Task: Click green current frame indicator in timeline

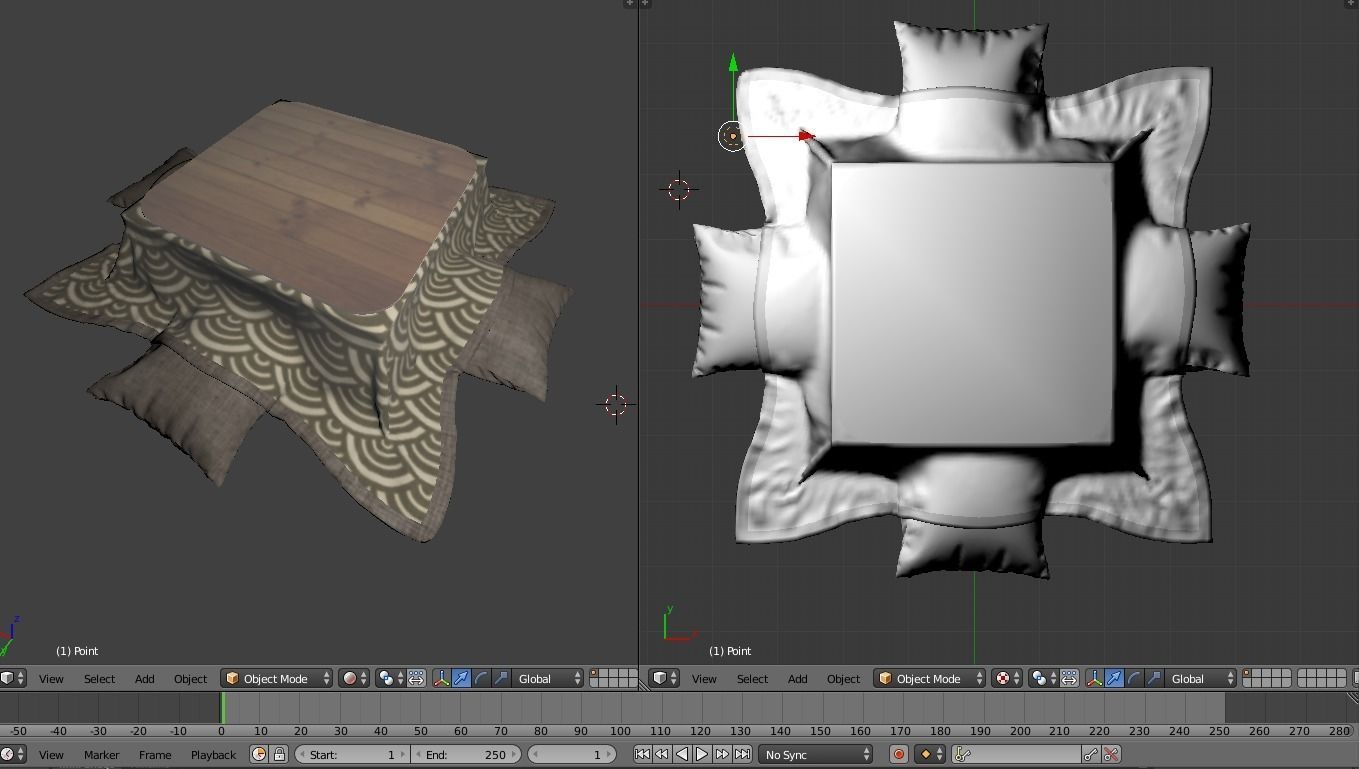Action: tap(222, 708)
